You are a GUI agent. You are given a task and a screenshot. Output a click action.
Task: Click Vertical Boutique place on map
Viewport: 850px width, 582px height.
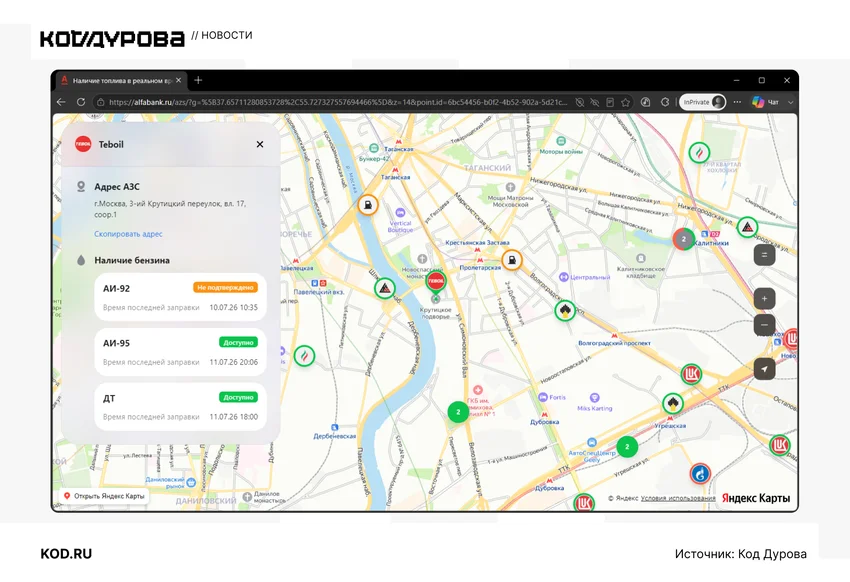[400, 220]
